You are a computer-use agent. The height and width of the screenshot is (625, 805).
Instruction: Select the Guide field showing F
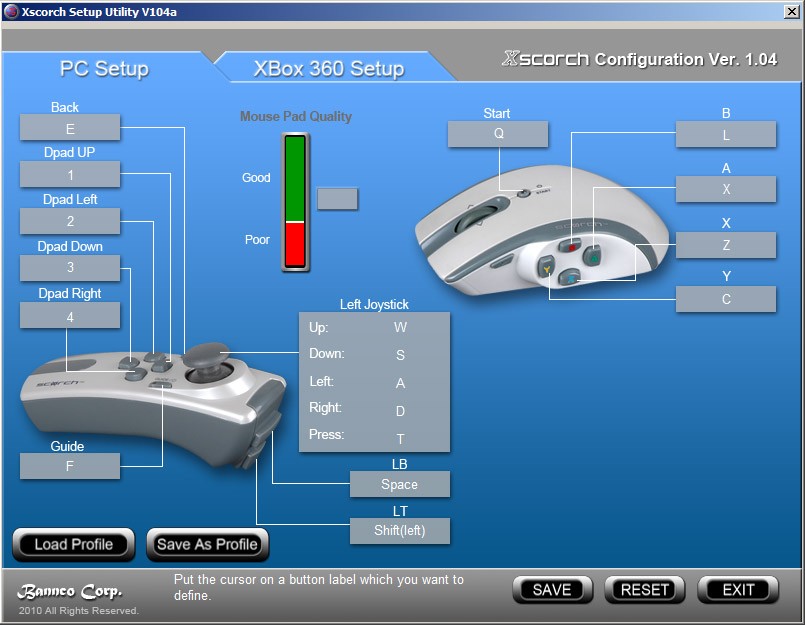tap(70, 466)
